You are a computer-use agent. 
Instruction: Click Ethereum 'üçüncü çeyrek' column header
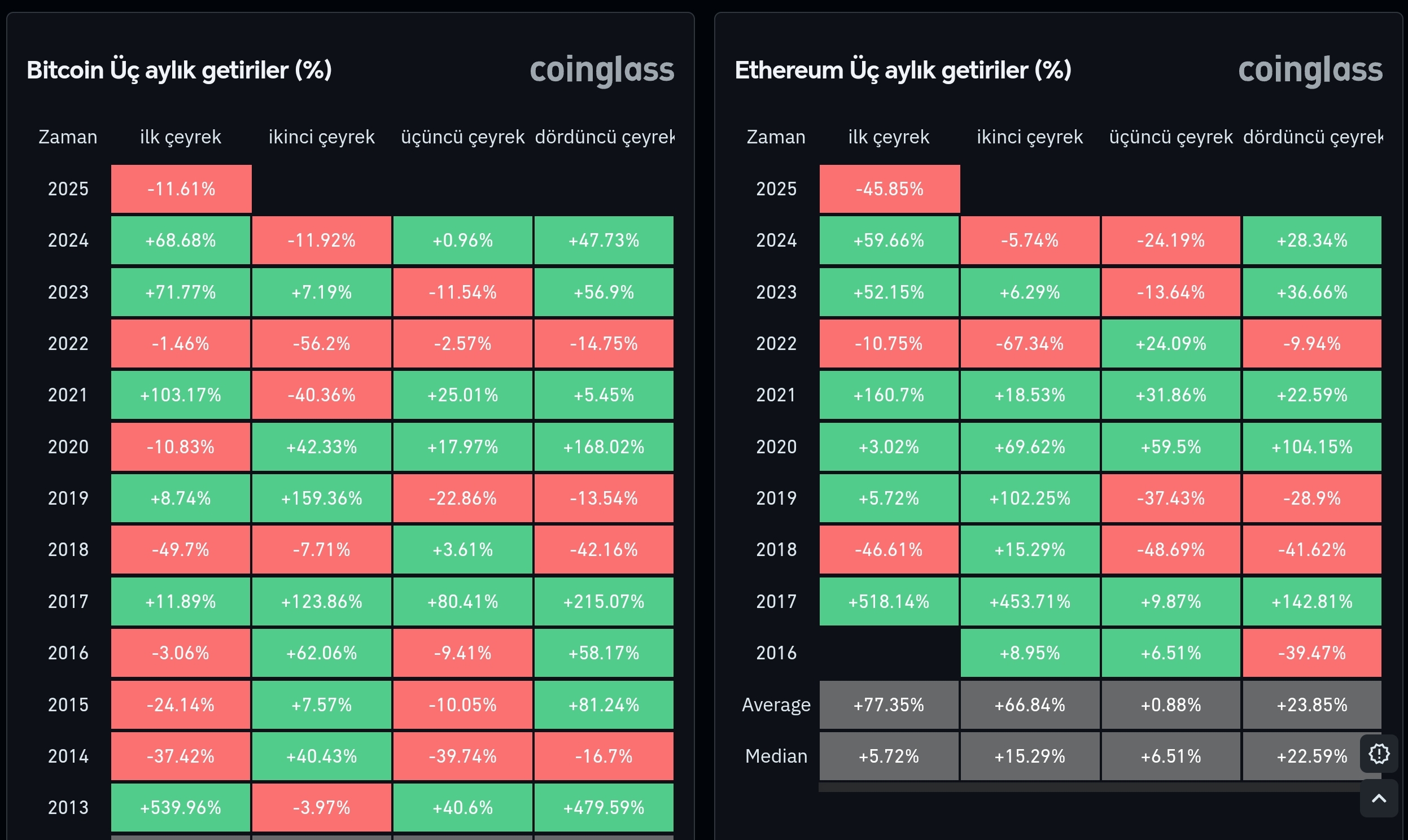tap(1170, 137)
